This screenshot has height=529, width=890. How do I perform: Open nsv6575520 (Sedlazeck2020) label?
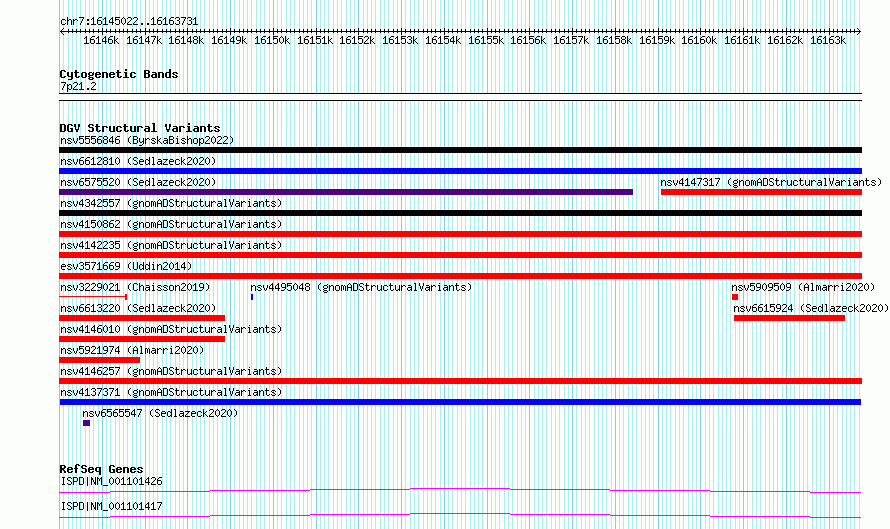[138, 182]
